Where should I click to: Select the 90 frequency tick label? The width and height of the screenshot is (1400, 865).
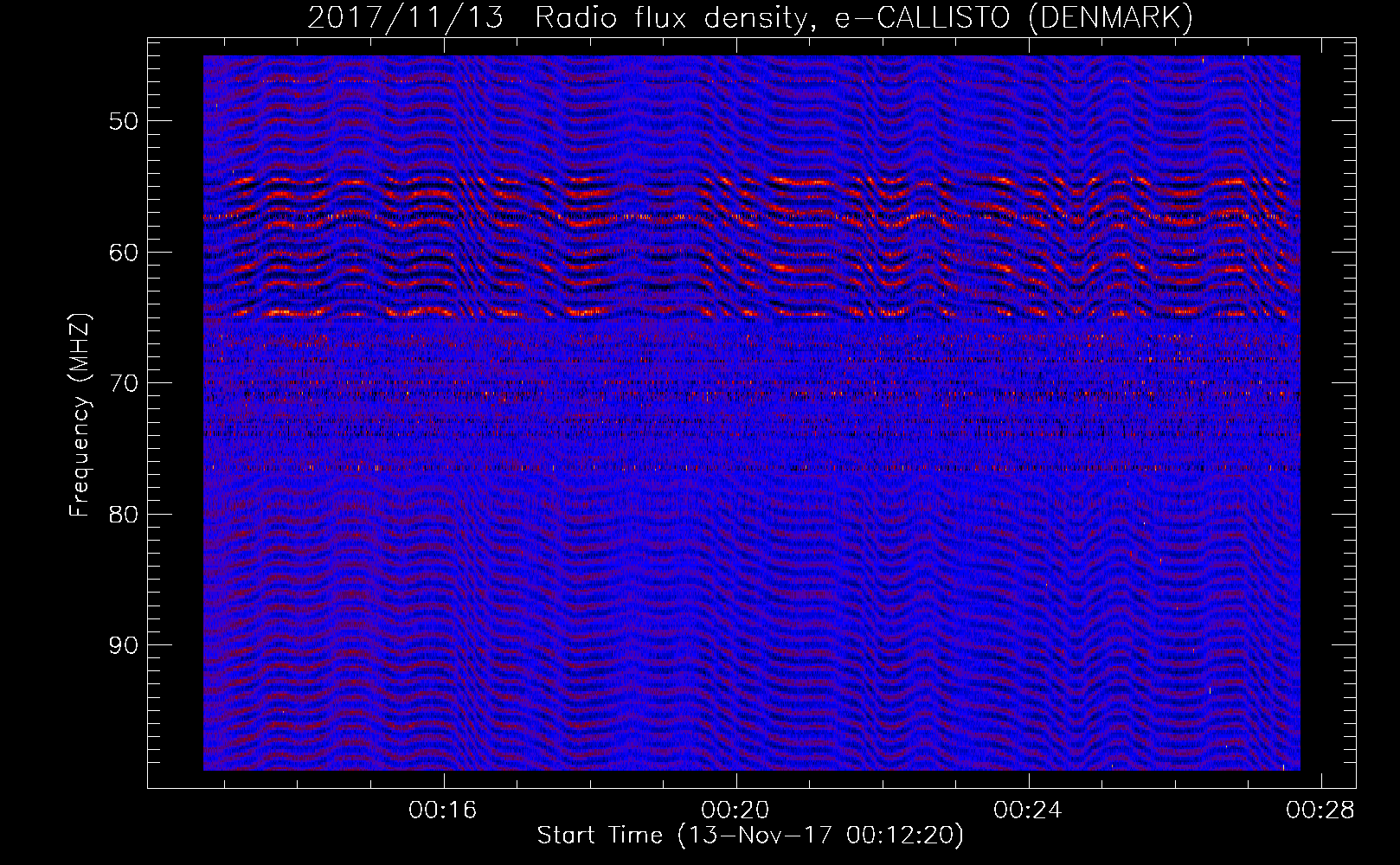(x=124, y=645)
